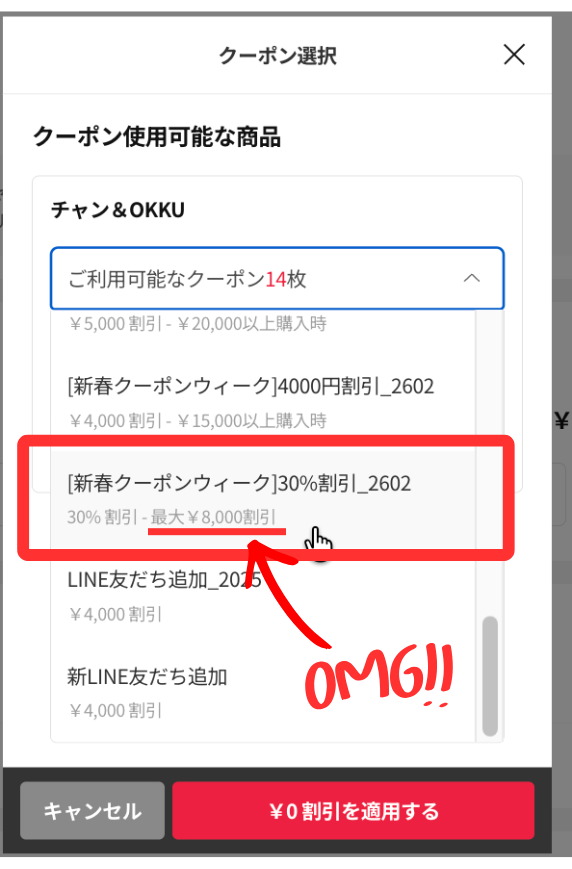Click the クーポン使用可能な商品 heading
This screenshot has height=869, width=572.
coord(157,137)
